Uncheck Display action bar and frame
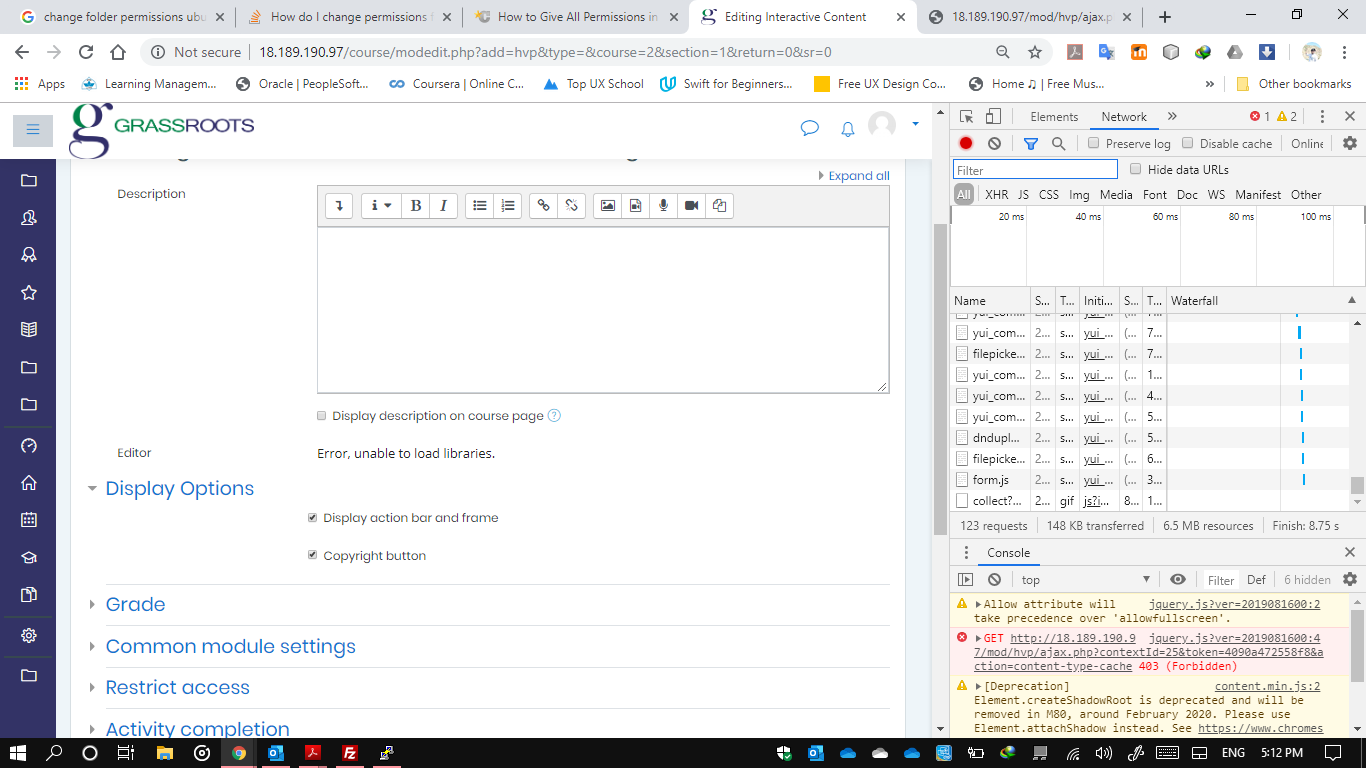Viewport: 1366px width, 768px height. (x=313, y=518)
